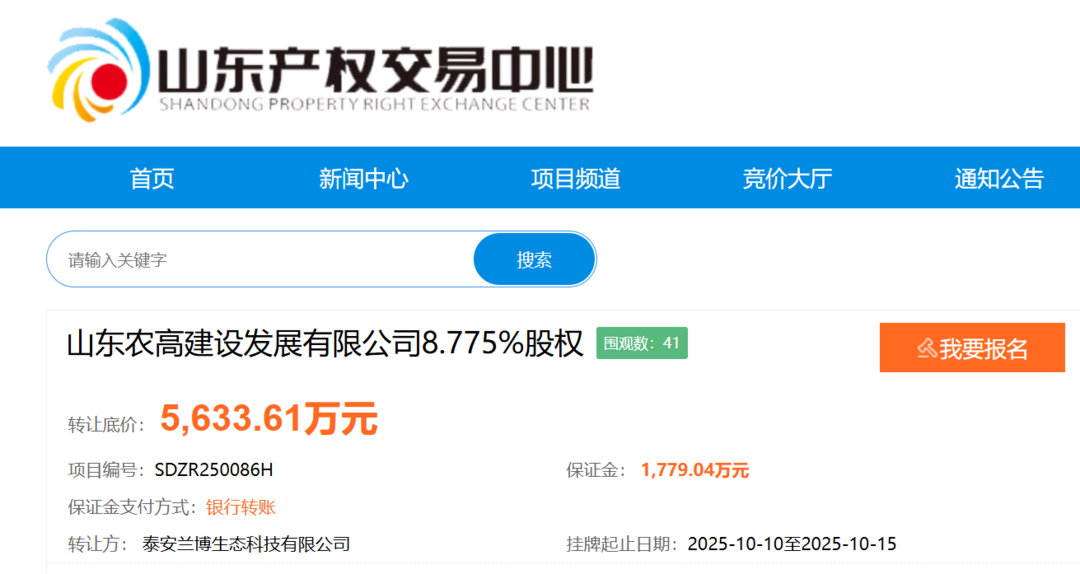Open the 新闻中心 navigation item
The height and width of the screenshot is (574, 1080).
pyautogui.click(x=363, y=179)
